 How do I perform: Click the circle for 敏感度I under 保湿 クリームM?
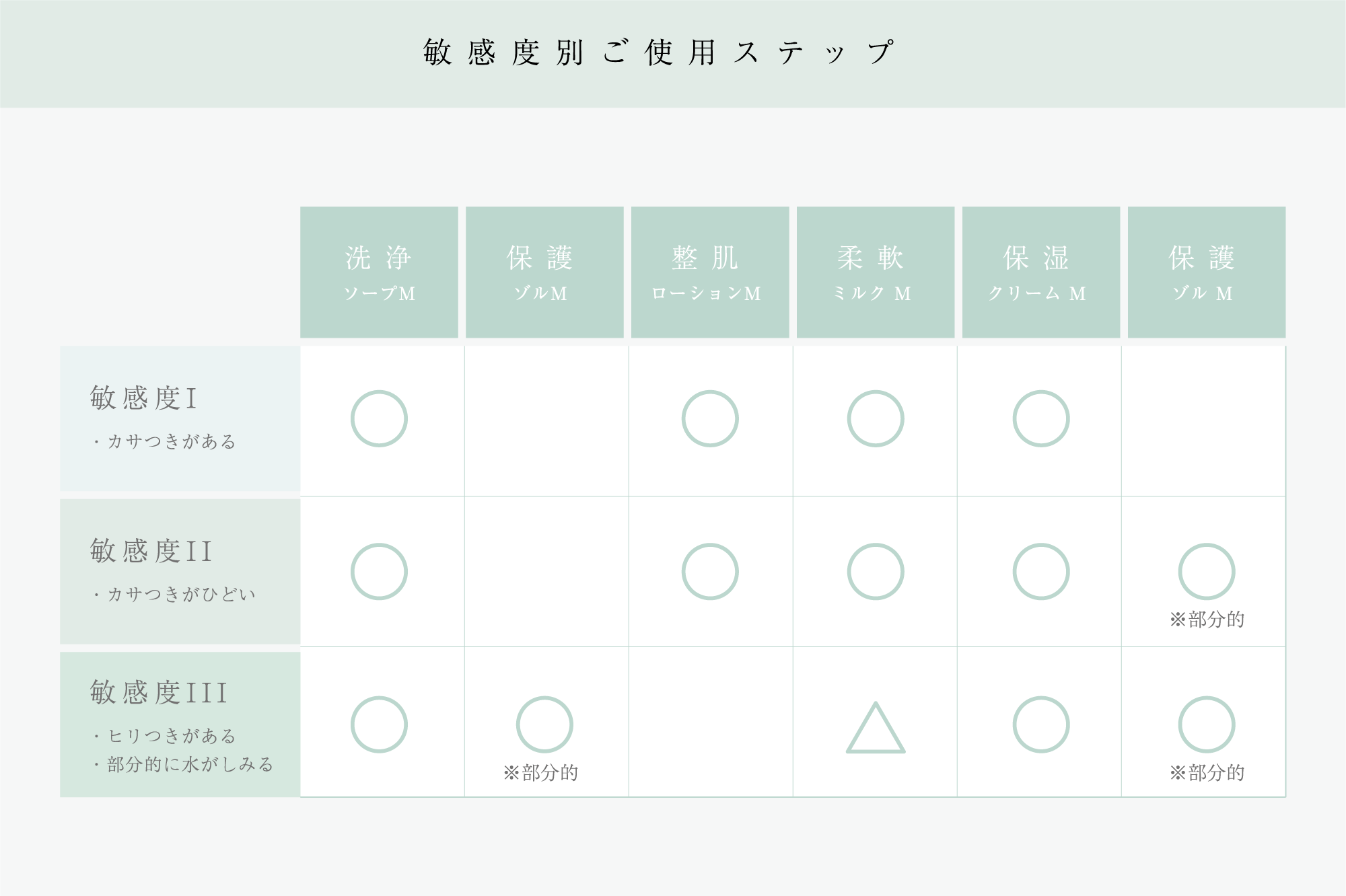coord(1041,418)
